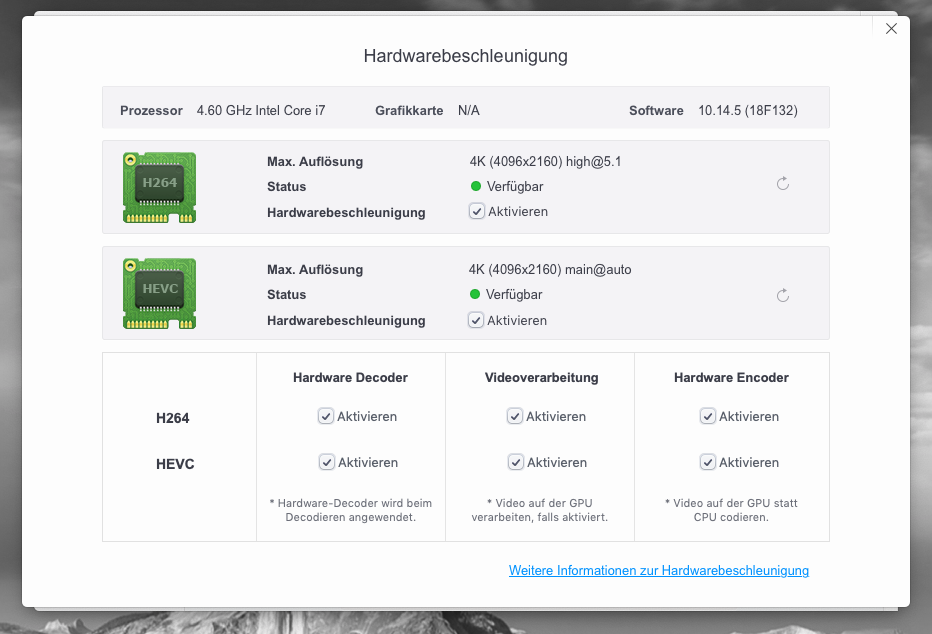Toggle Aktivieren checkbox in HEVC section

coord(476,320)
